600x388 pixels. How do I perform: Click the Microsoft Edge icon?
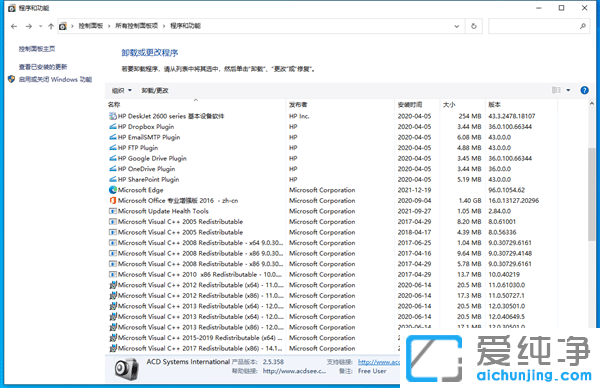pyautogui.click(x=113, y=190)
